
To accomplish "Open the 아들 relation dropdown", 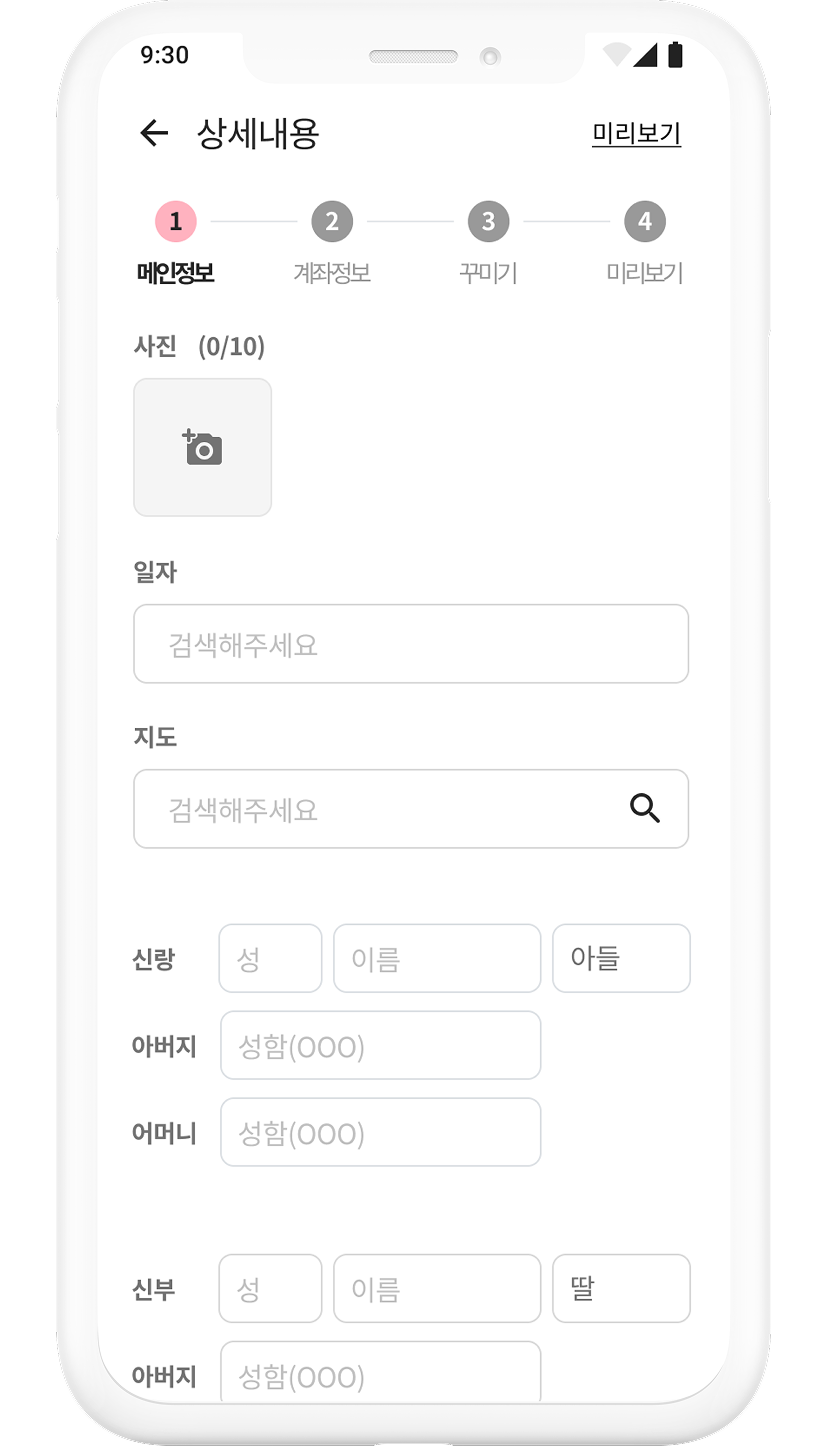I will pos(621,958).
